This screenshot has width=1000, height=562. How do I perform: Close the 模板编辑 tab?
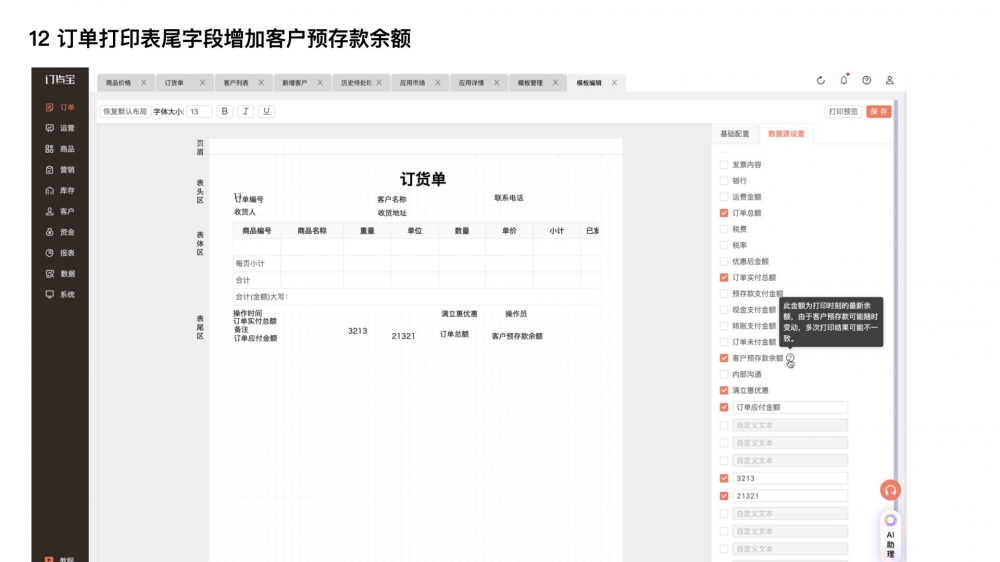coord(614,82)
